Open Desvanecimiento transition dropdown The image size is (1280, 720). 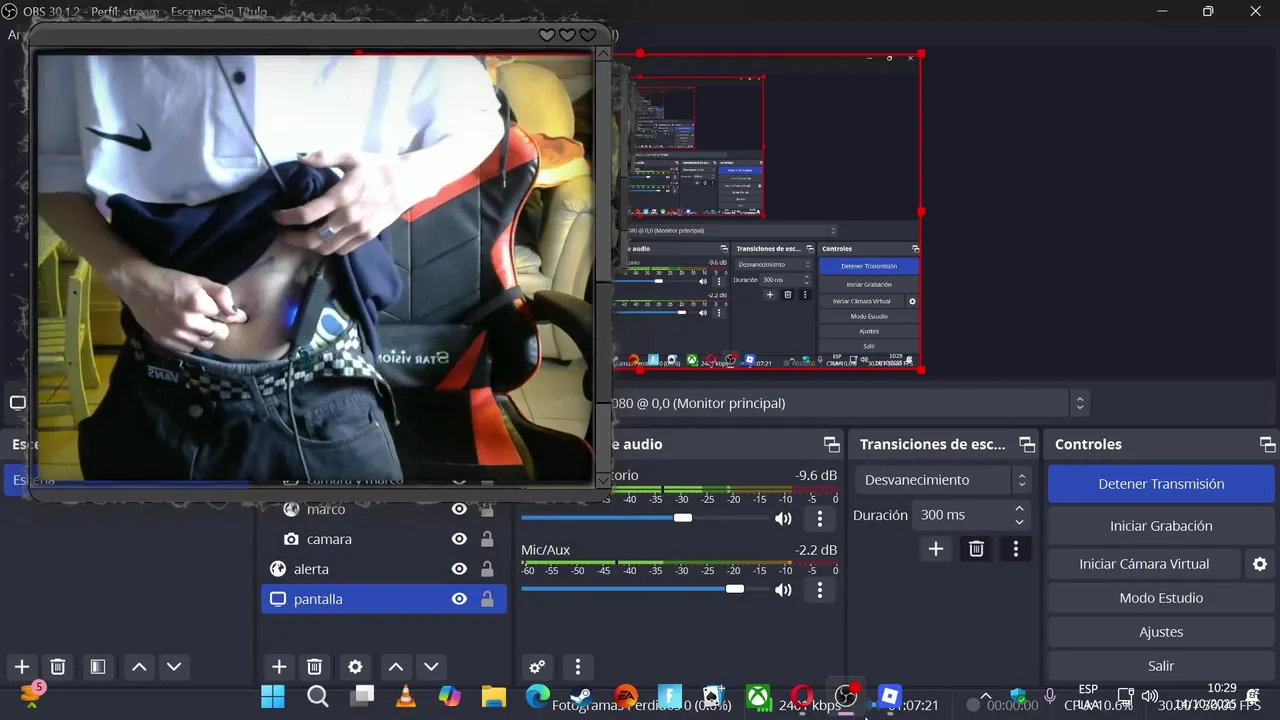pos(944,480)
